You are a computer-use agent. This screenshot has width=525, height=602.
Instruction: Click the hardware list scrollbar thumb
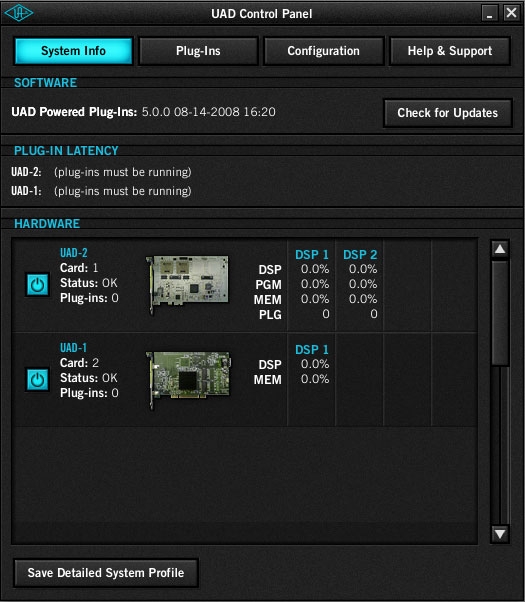(500, 312)
